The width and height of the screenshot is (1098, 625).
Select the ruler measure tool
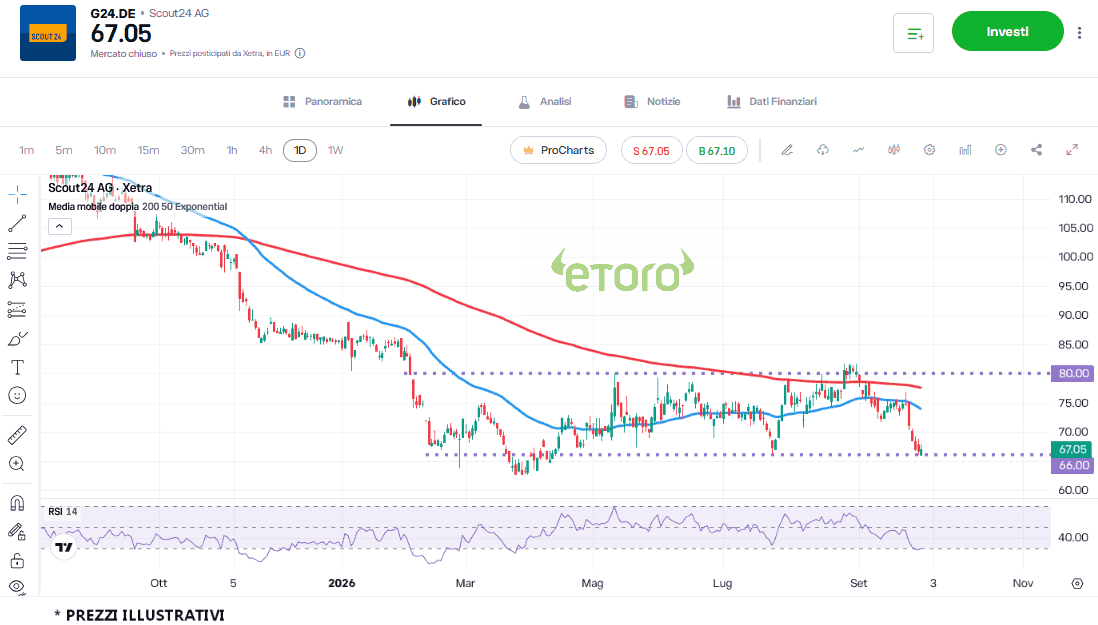tap(18, 435)
